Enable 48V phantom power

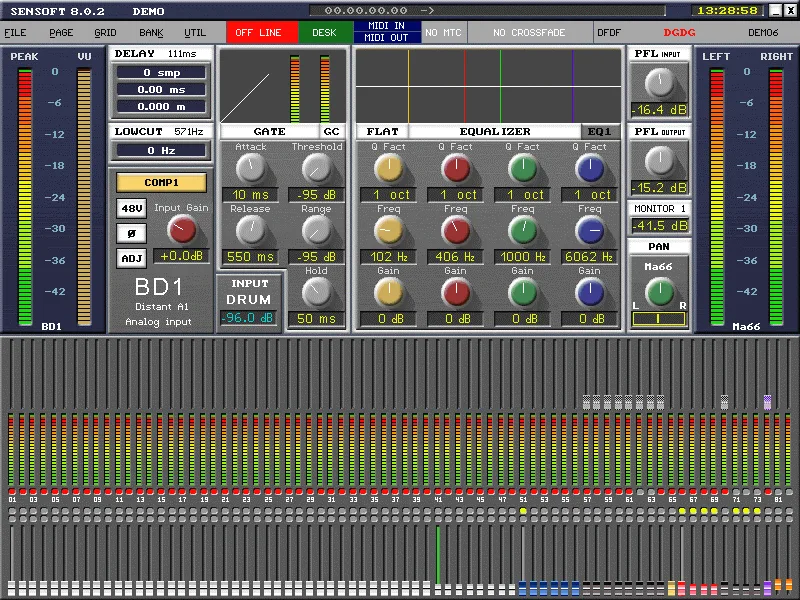tap(132, 208)
